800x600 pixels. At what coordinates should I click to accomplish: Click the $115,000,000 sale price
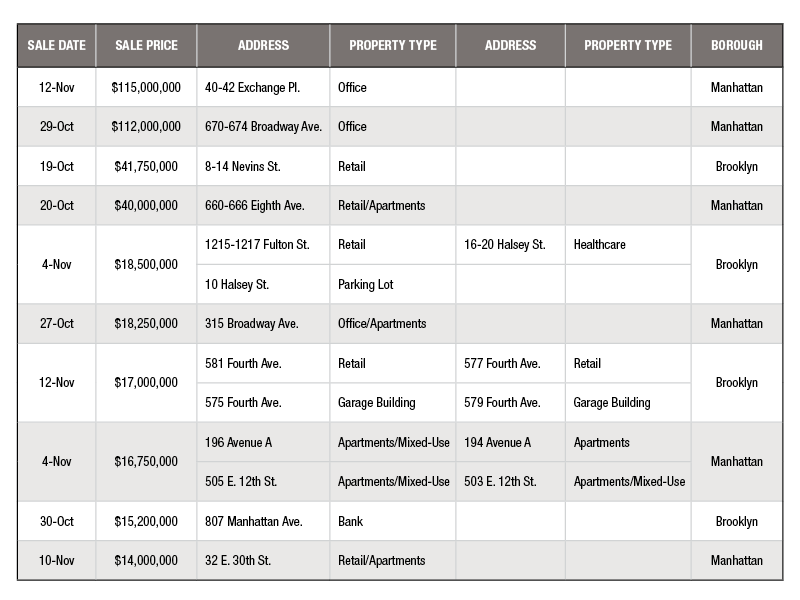(x=146, y=87)
